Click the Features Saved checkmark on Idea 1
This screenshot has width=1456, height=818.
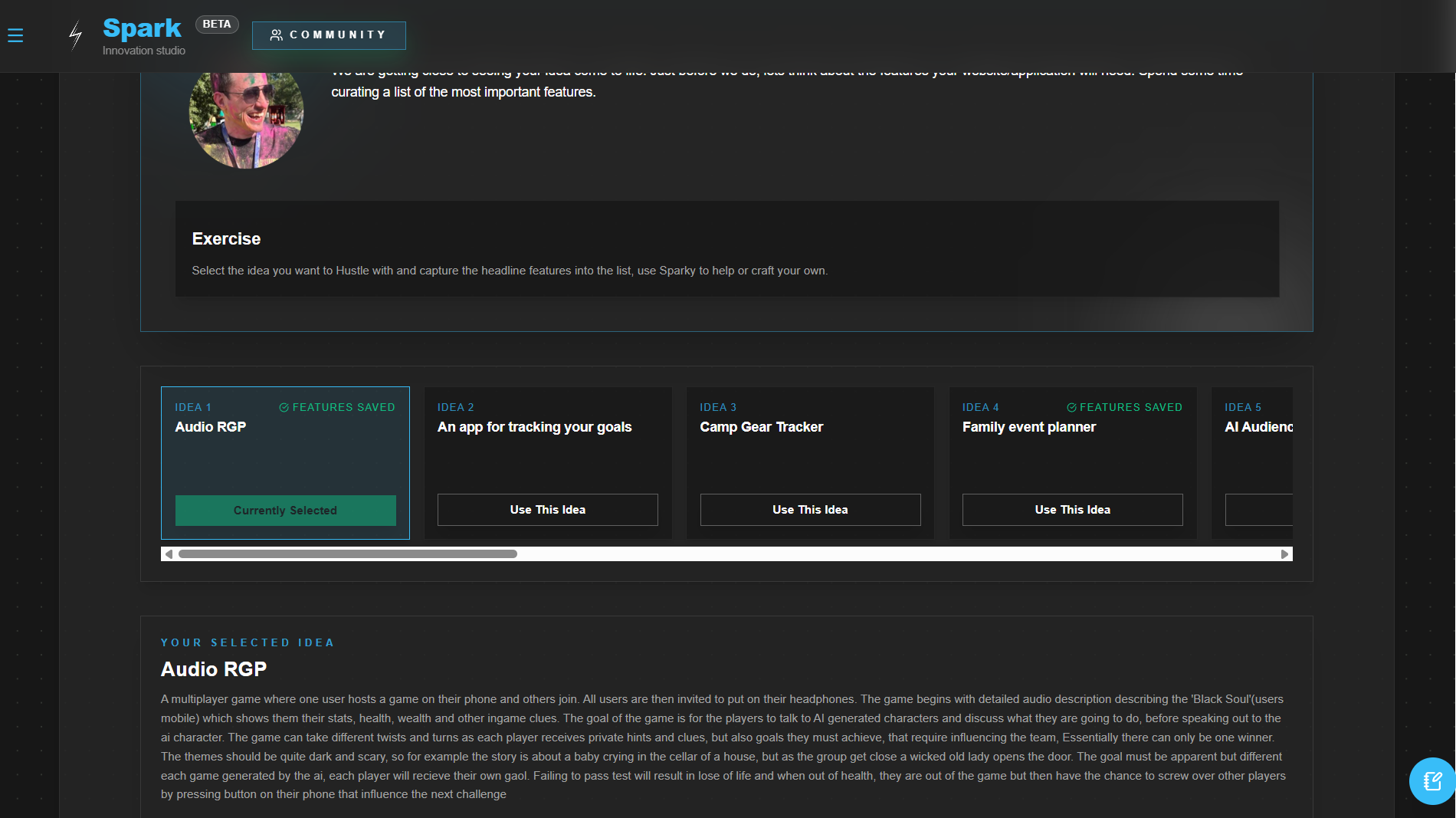point(284,408)
